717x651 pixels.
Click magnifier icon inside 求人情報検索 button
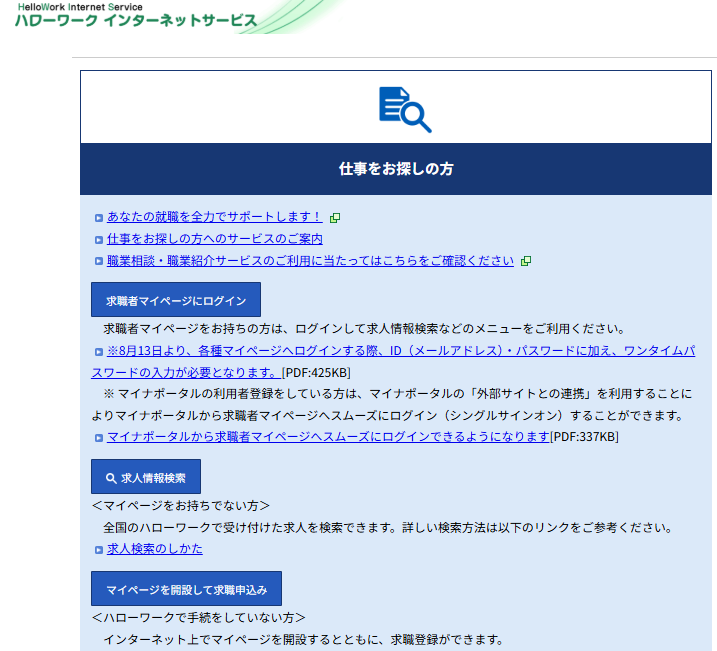pos(110,478)
